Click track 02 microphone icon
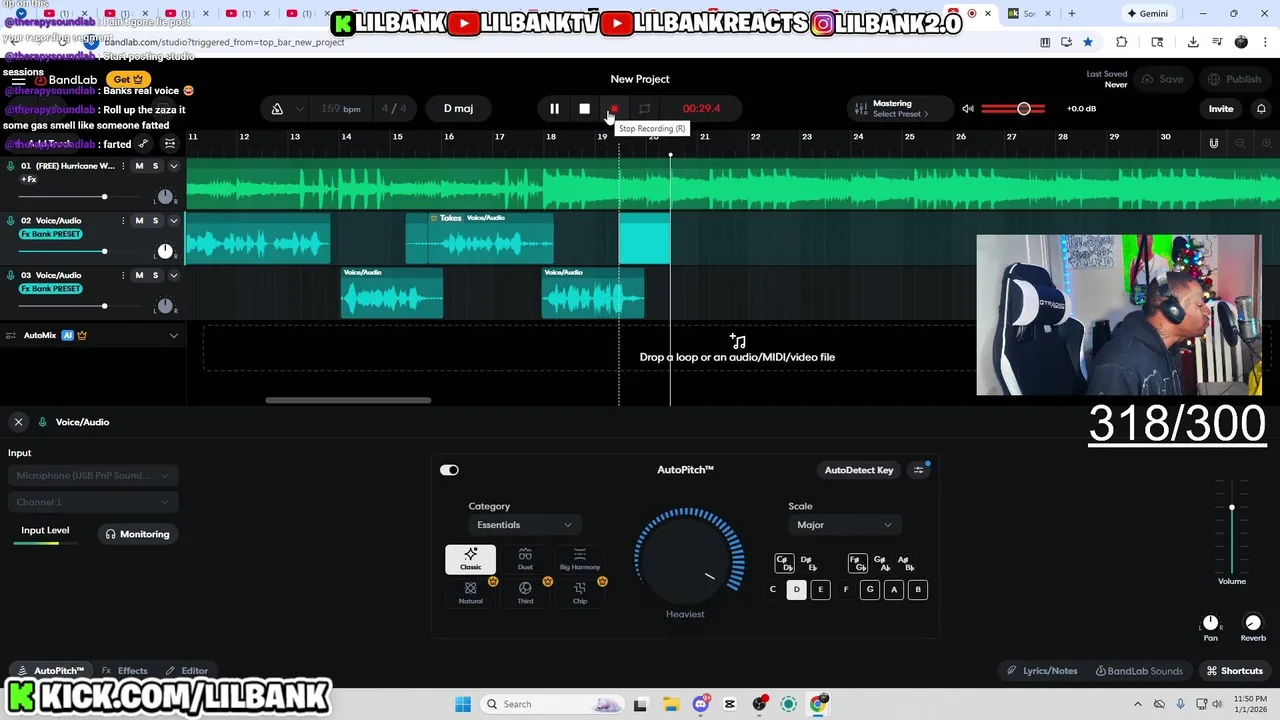 [x=11, y=220]
